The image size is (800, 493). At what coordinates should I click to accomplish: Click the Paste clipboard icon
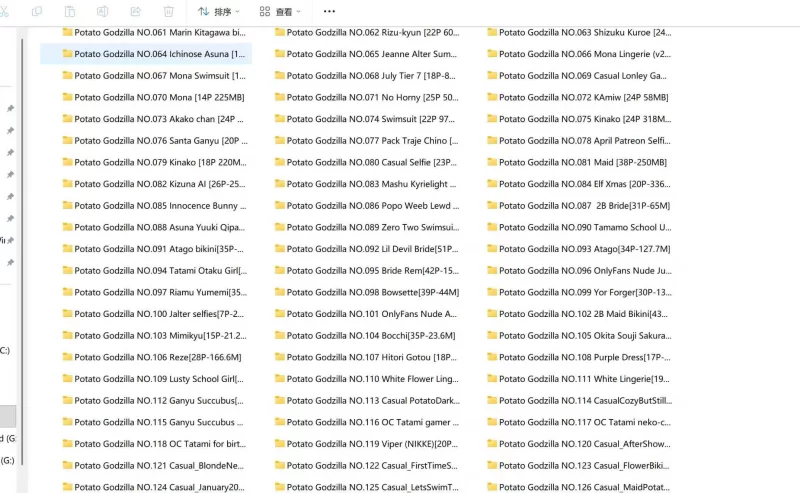[x=70, y=11]
